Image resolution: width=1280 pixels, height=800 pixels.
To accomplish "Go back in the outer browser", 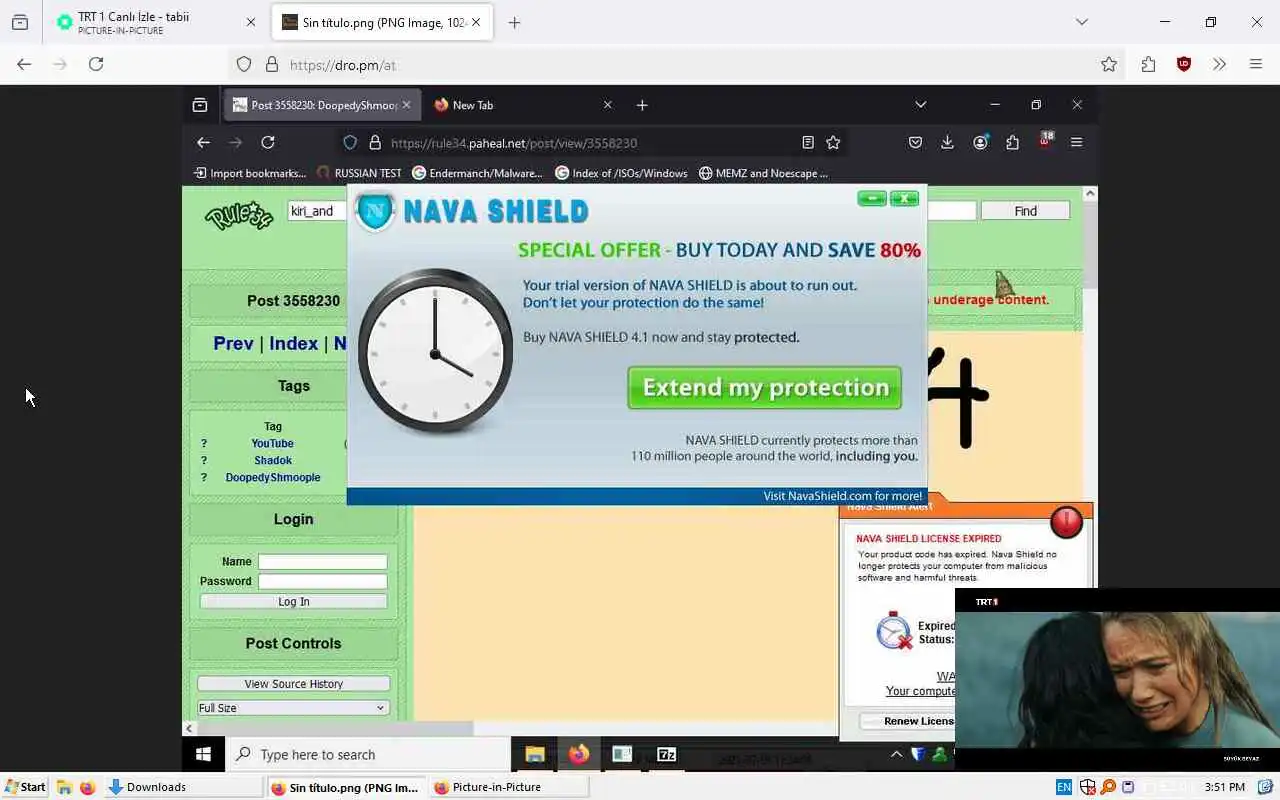I will click(24, 64).
